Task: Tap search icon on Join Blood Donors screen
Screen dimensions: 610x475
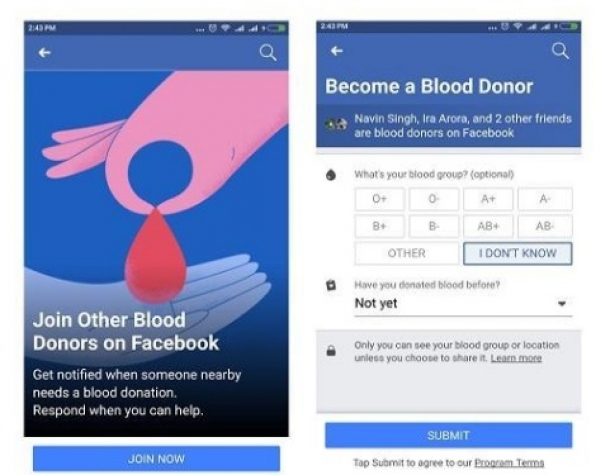Action: coord(268,53)
